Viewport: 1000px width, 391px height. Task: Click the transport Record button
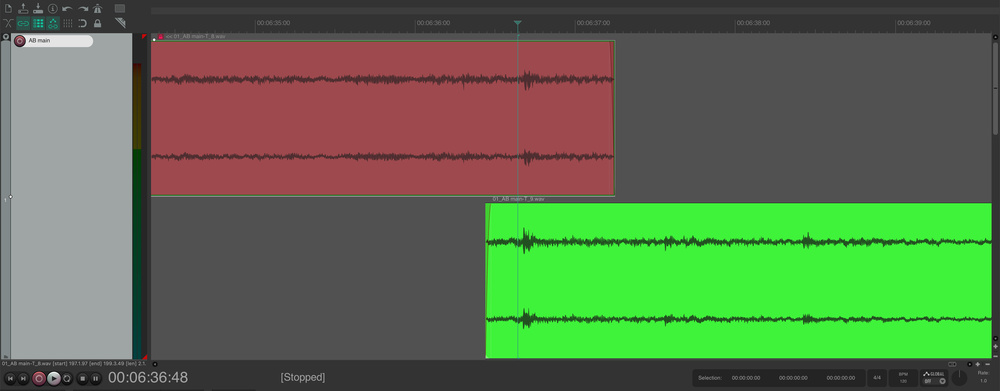point(39,378)
